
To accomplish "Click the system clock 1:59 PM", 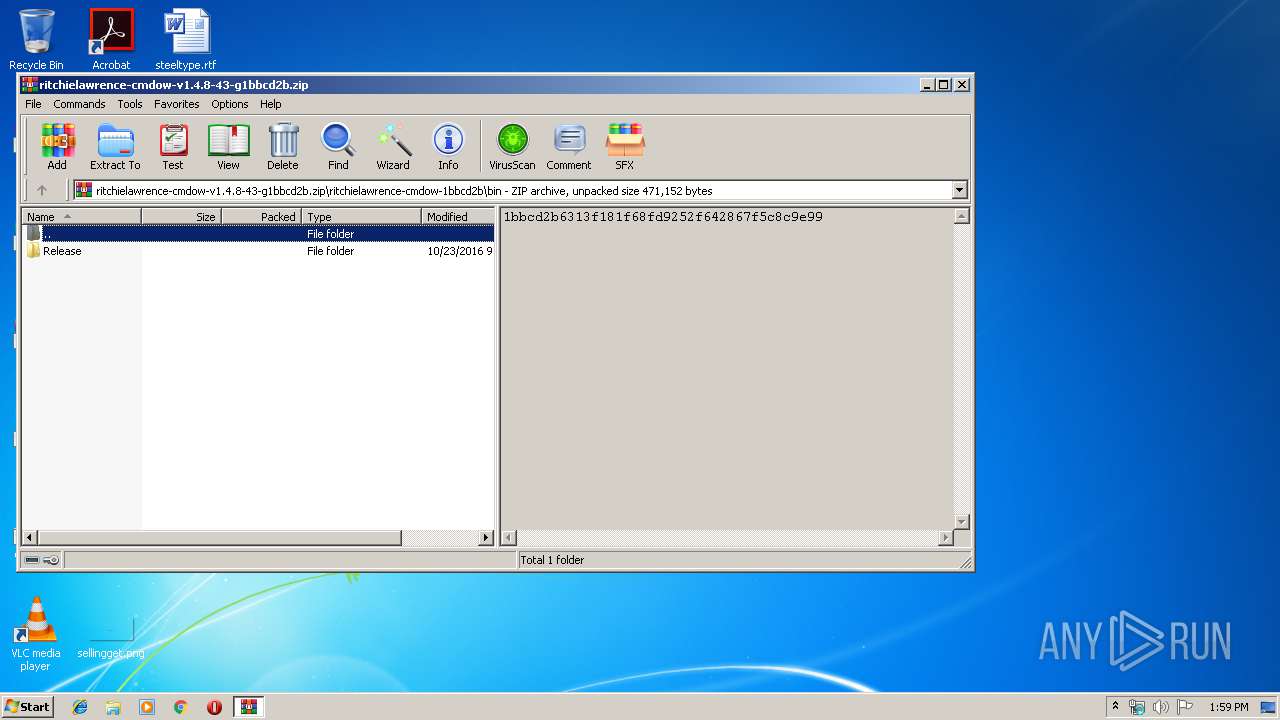I will point(1229,707).
